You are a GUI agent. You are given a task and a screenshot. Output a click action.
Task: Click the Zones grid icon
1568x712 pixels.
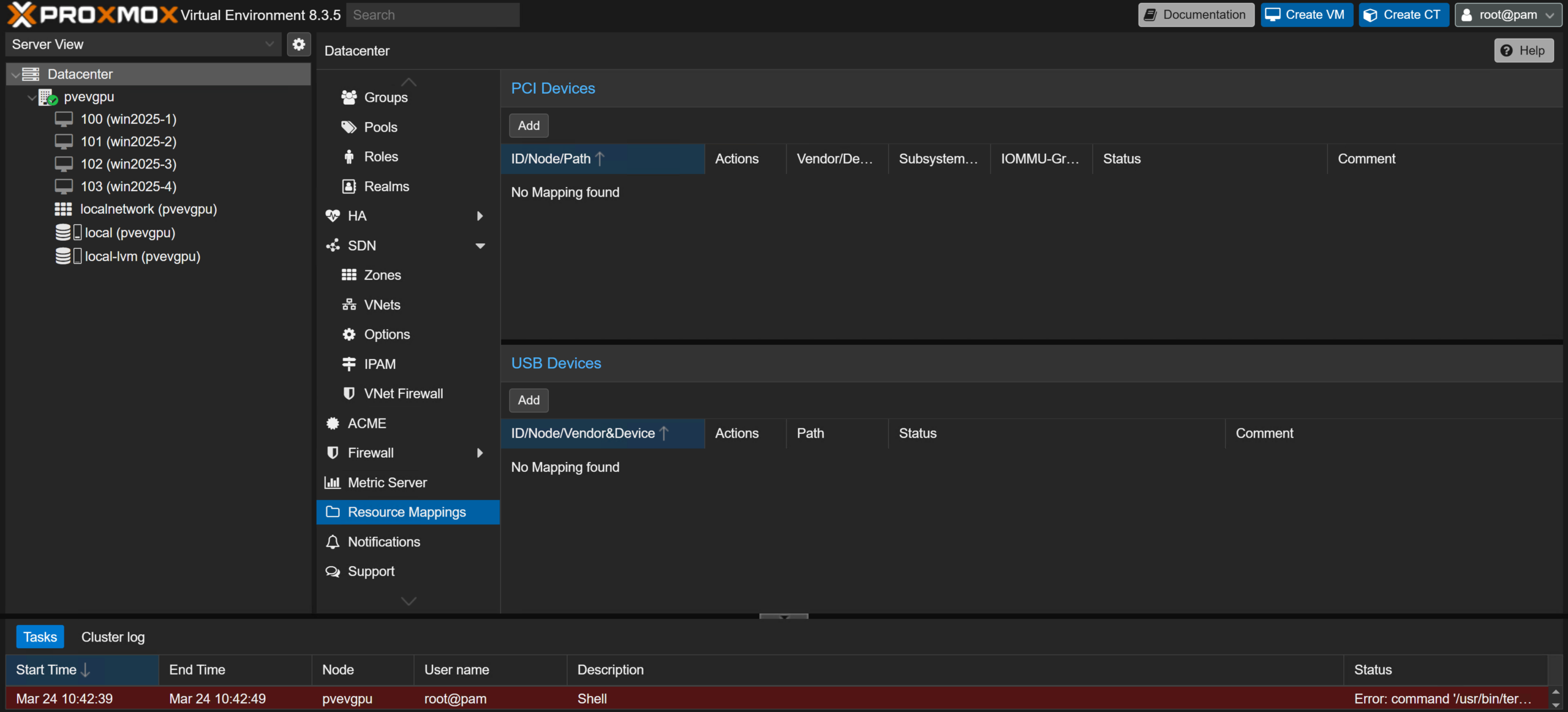(x=349, y=275)
